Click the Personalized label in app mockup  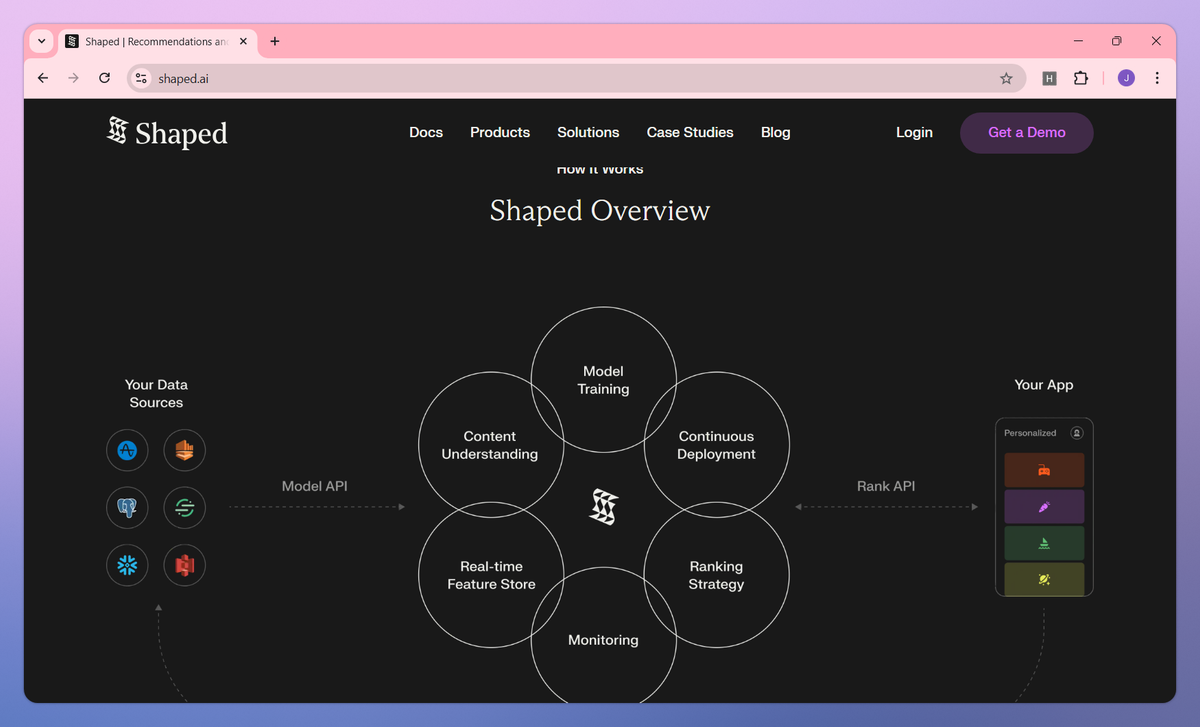pyautogui.click(x=1030, y=433)
